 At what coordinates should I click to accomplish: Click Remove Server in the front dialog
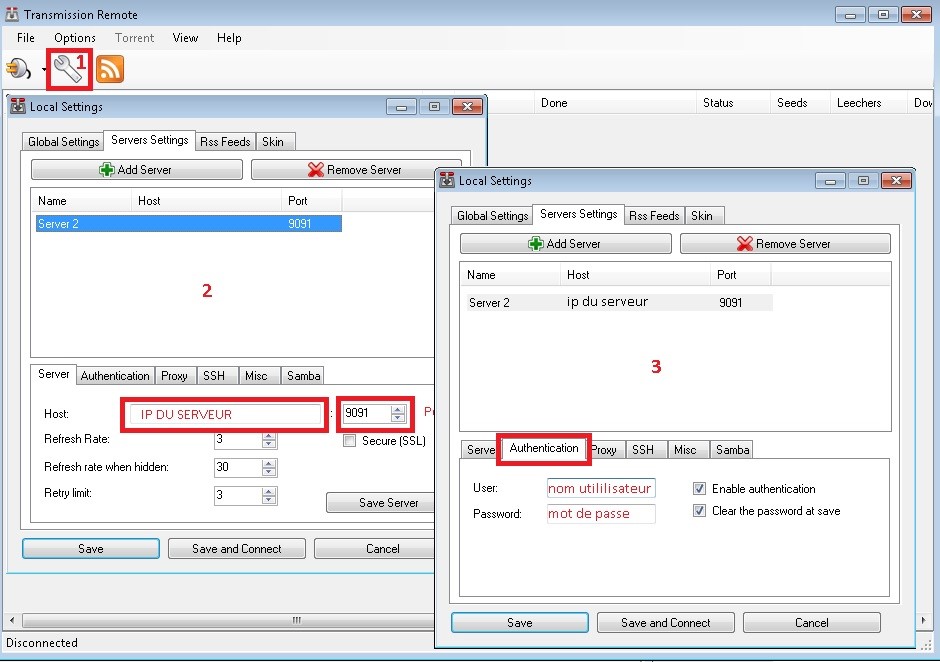tap(784, 244)
